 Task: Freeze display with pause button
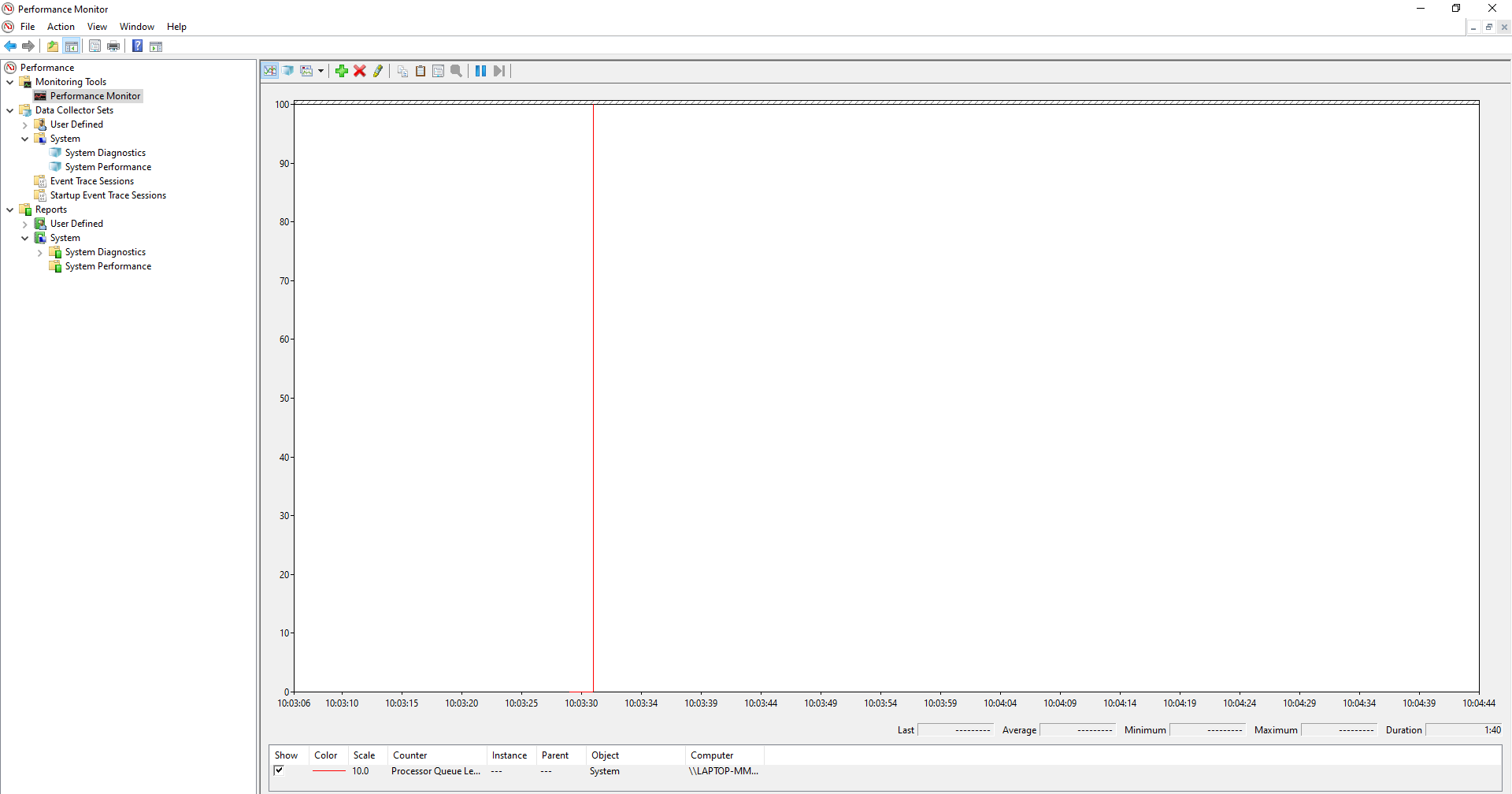pyautogui.click(x=480, y=71)
